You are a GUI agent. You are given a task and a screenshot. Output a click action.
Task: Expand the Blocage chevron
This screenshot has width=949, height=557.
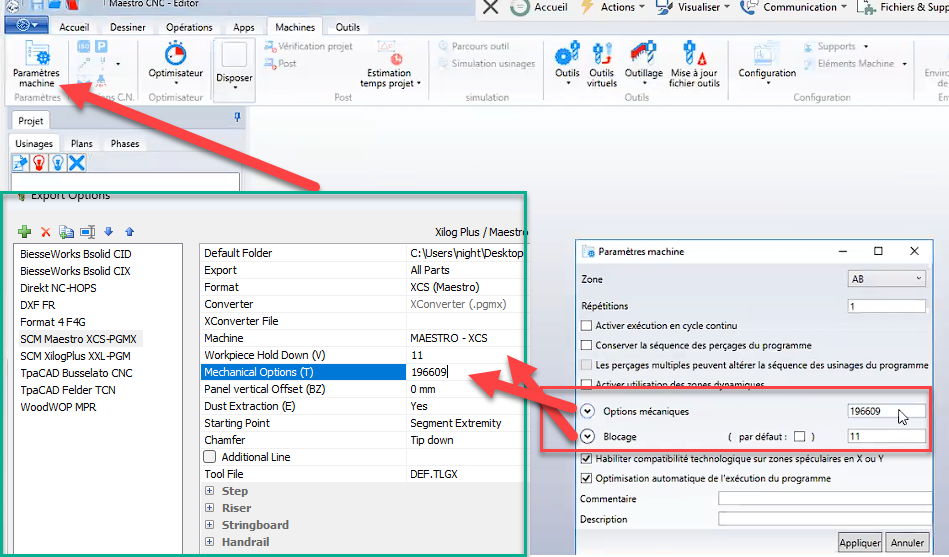tap(587, 437)
